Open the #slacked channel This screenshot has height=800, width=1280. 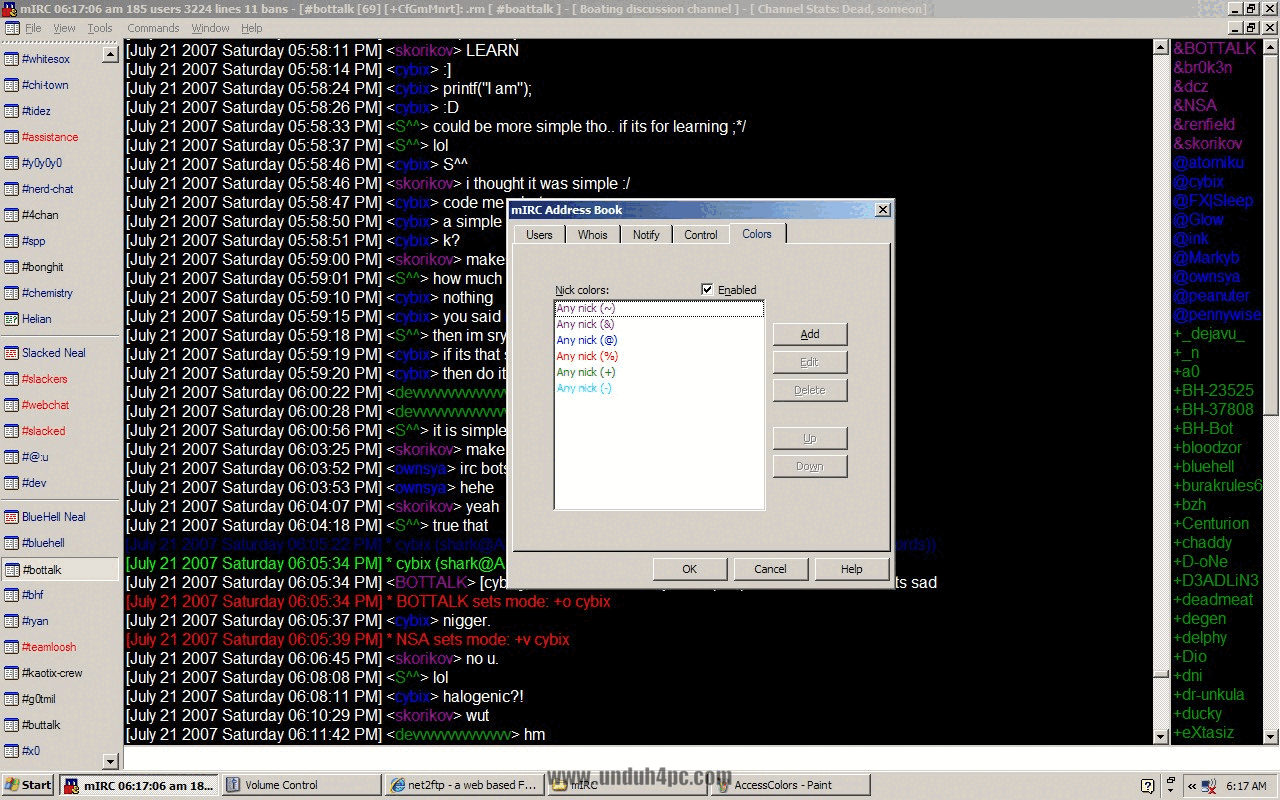(x=60, y=431)
